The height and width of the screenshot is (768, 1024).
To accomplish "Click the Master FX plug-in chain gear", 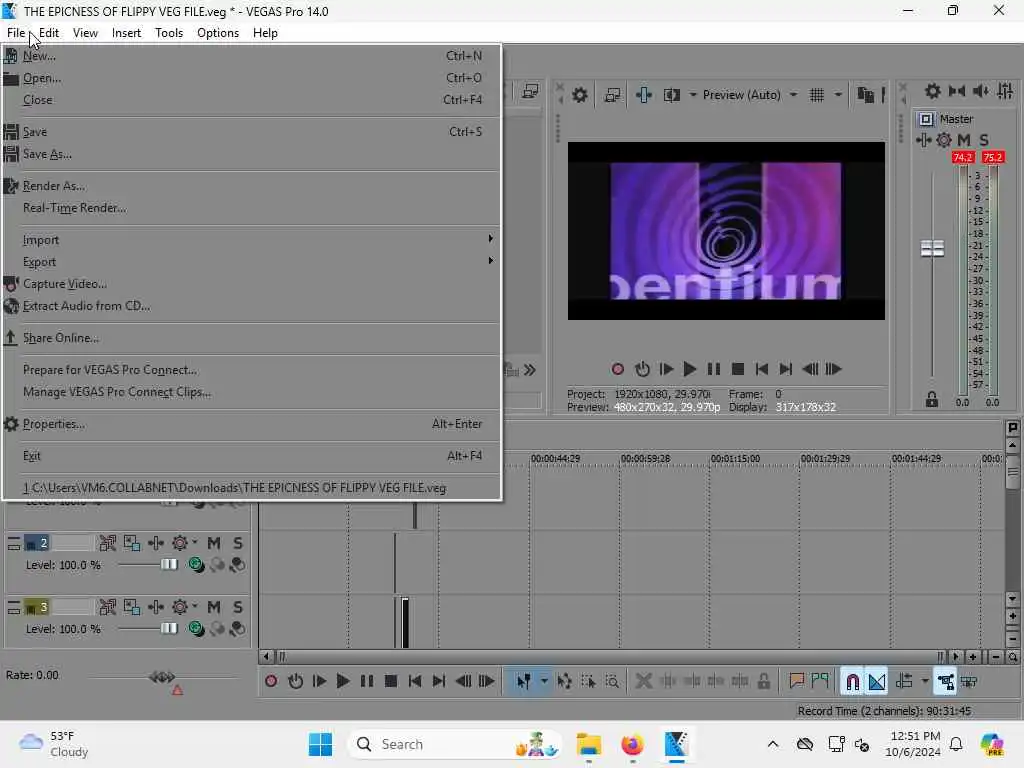I will [x=944, y=140].
